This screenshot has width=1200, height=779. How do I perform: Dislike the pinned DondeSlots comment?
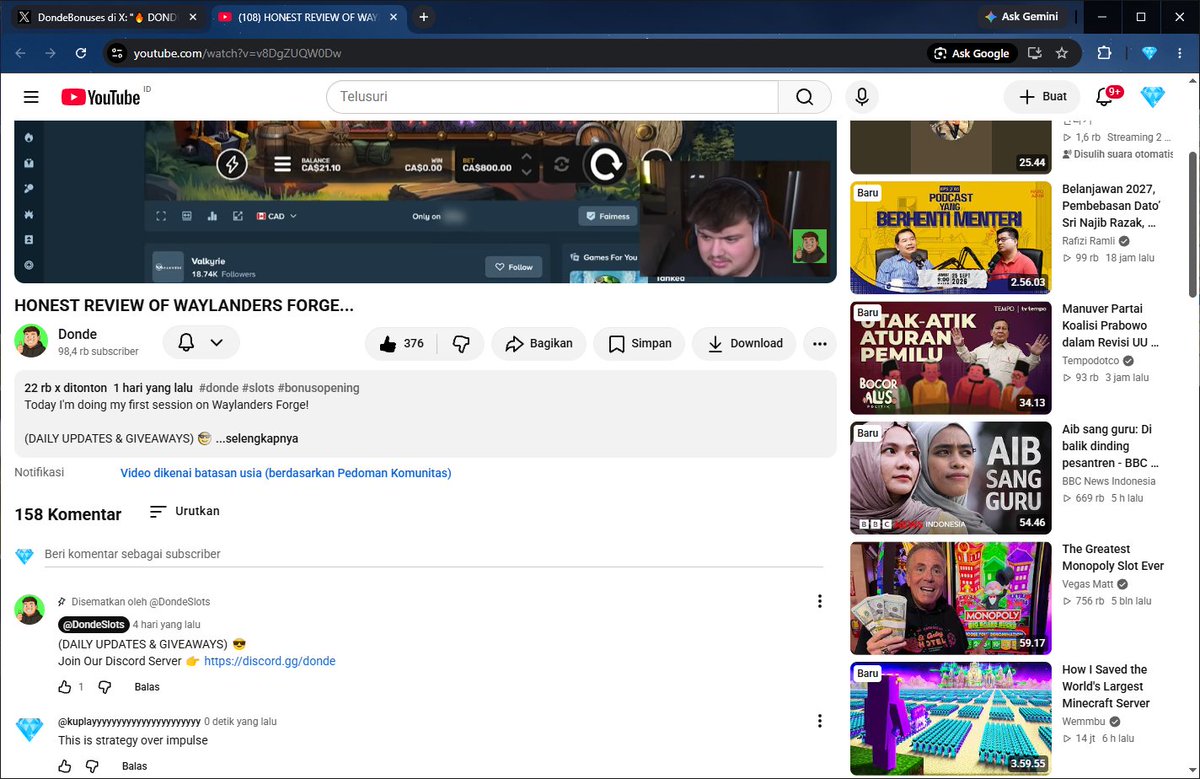[x=104, y=687]
